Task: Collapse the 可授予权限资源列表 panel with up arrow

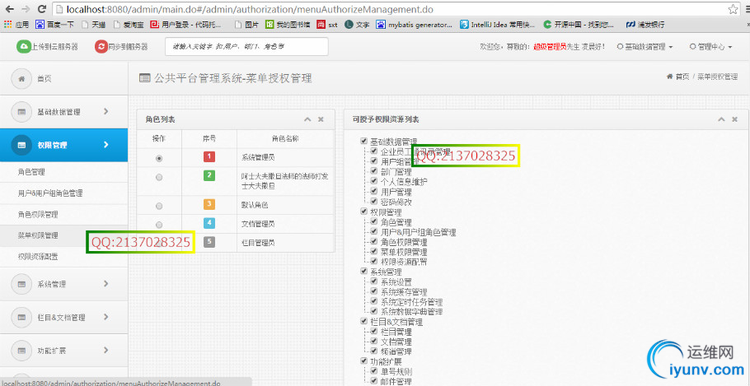Action: (x=721, y=120)
